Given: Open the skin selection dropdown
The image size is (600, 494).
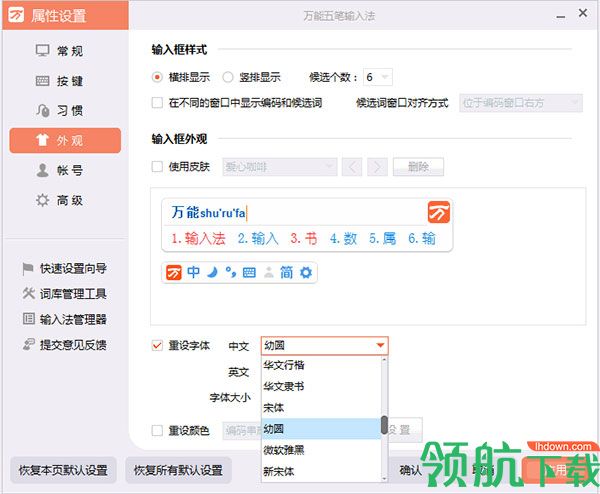Looking at the screenshot, I should [280, 167].
